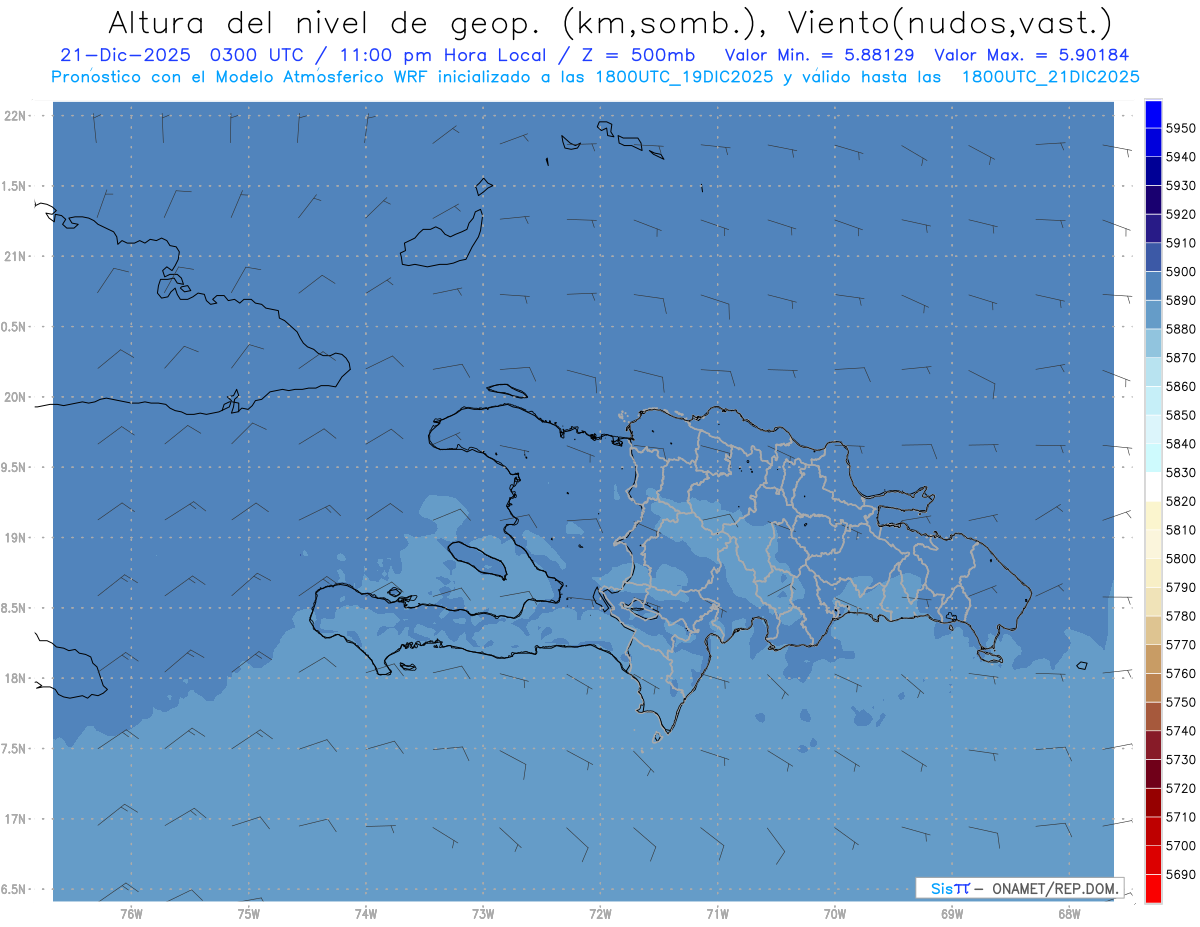Click the 75W longitude label
Viewport: 1200px width, 927px height.
pyautogui.click(x=249, y=913)
